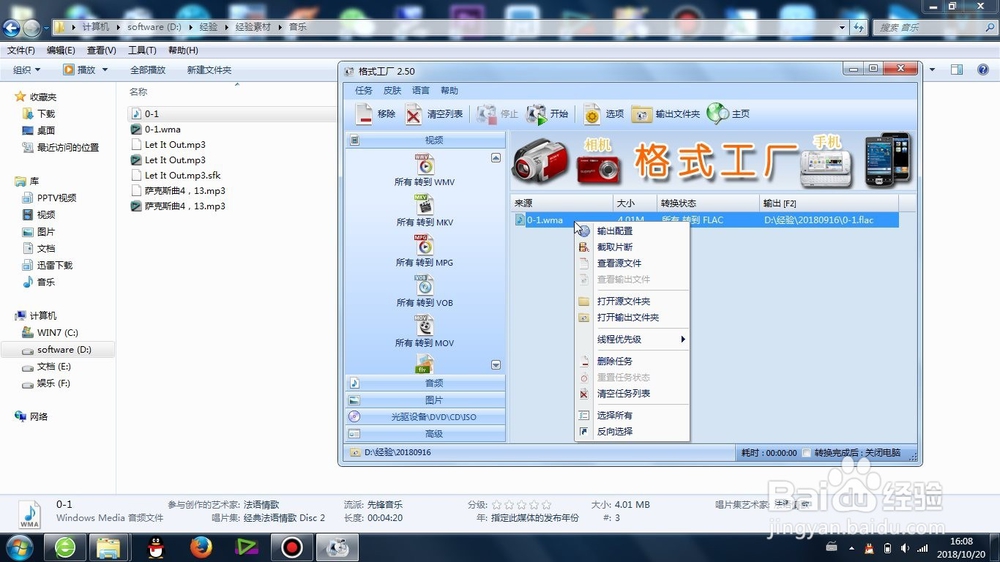Expand the 高级 (Advanced) category panel
The height and width of the screenshot is (562, 1000).
click(x=426, y=434)
